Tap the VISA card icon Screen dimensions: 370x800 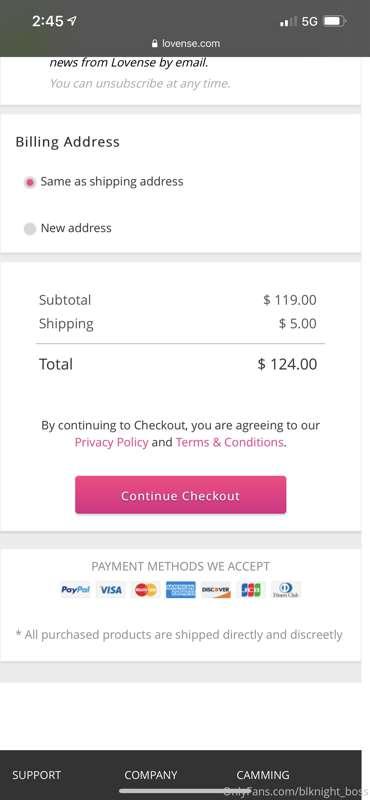(111, 590)
